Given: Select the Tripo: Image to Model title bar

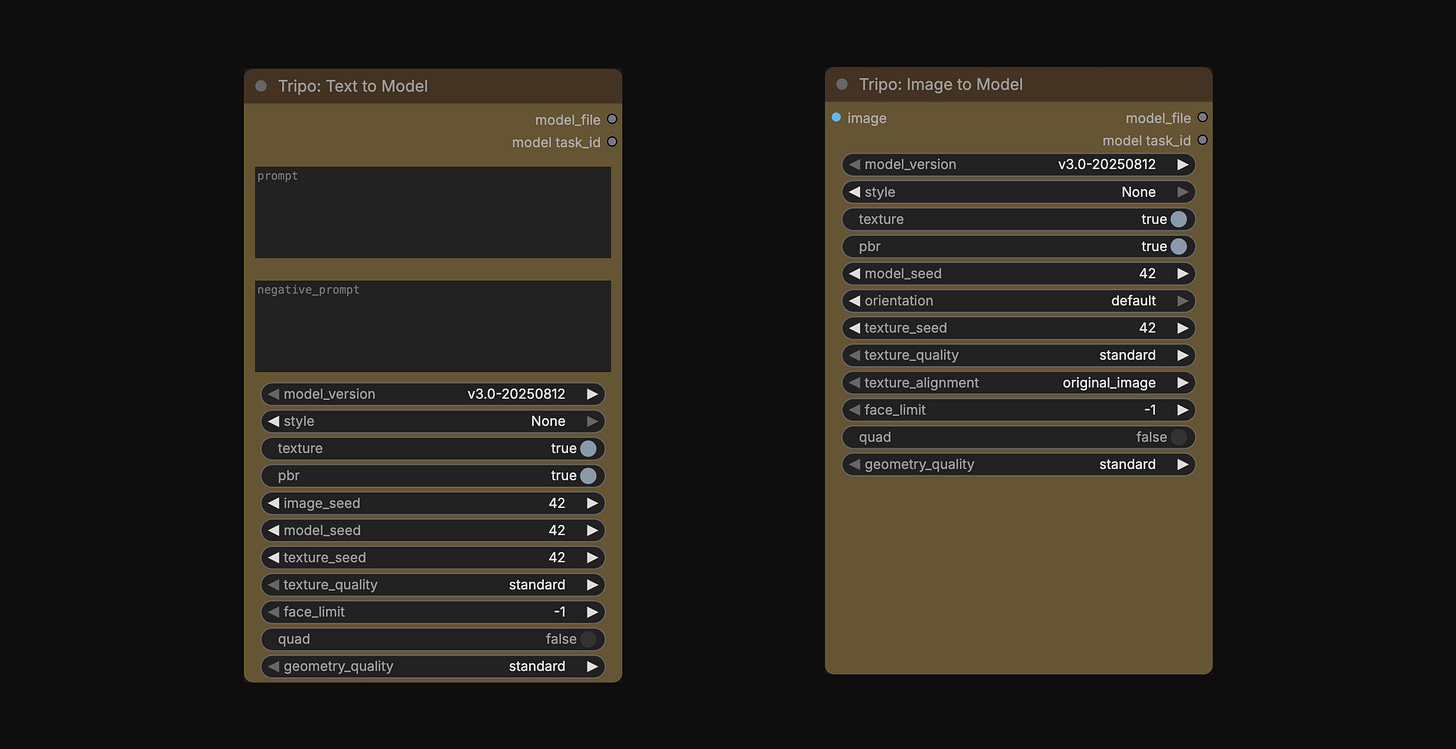Looking at the screenshot, I should tap(1019, 84).
